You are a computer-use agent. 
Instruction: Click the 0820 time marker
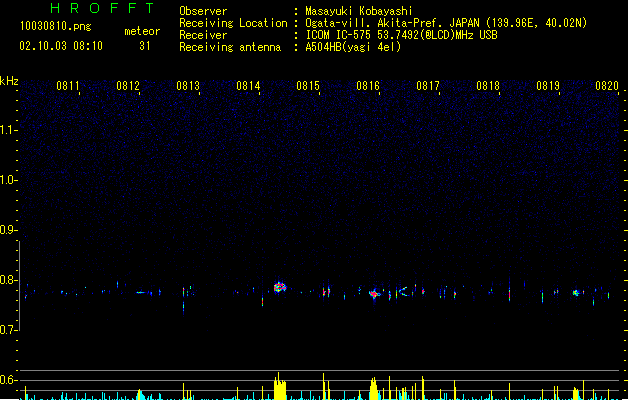coord(607,86)
